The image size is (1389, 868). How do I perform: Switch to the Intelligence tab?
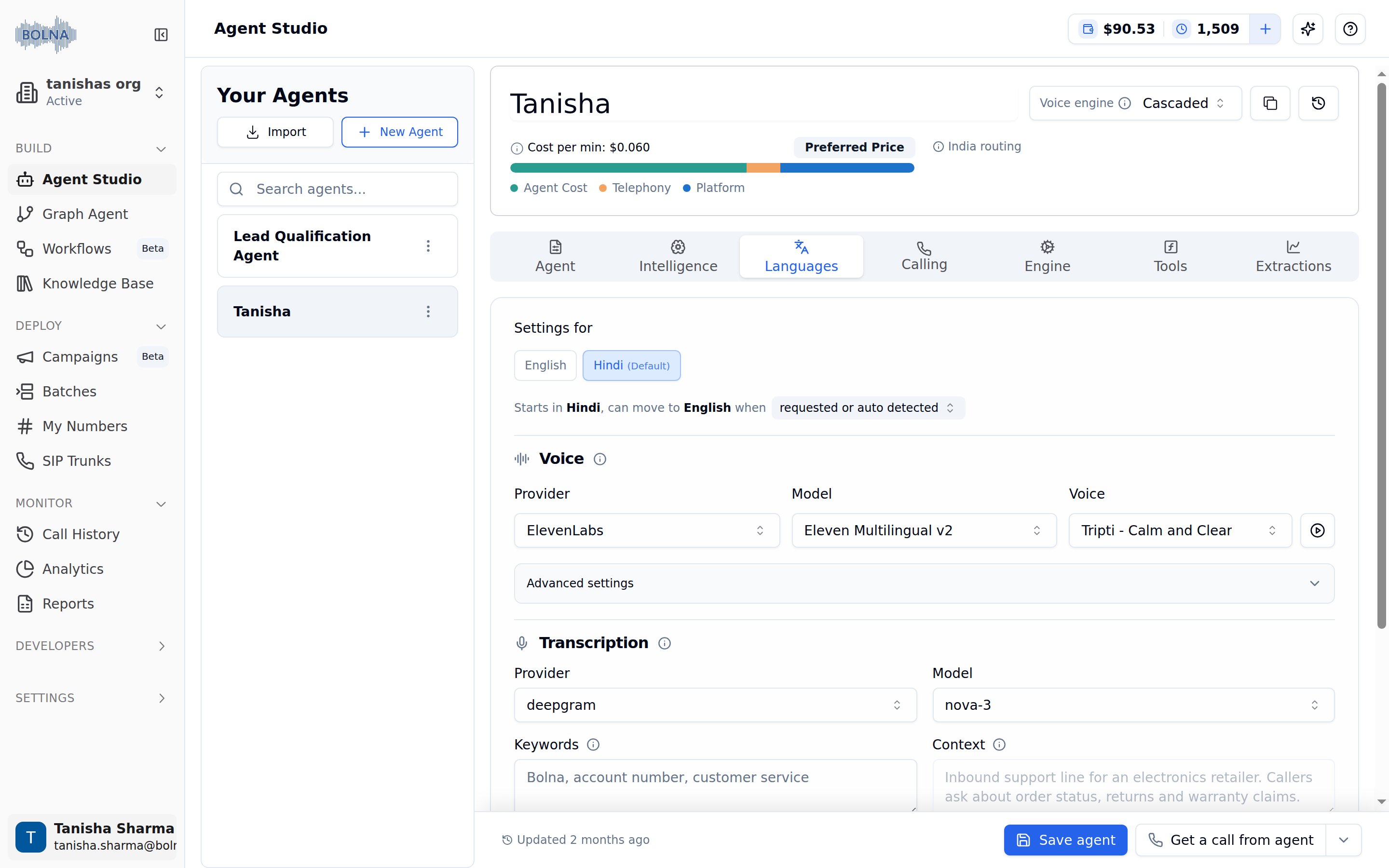(x=678, y=257)
